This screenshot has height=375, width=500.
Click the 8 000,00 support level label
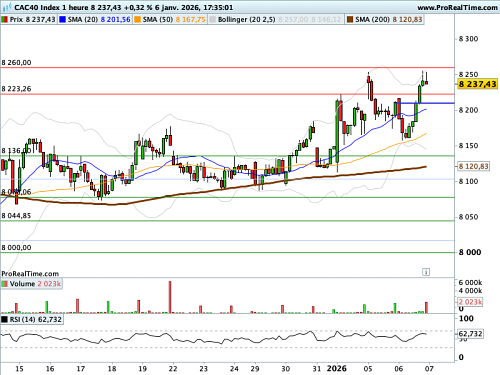pyautogui.click(x=16, y=247)
